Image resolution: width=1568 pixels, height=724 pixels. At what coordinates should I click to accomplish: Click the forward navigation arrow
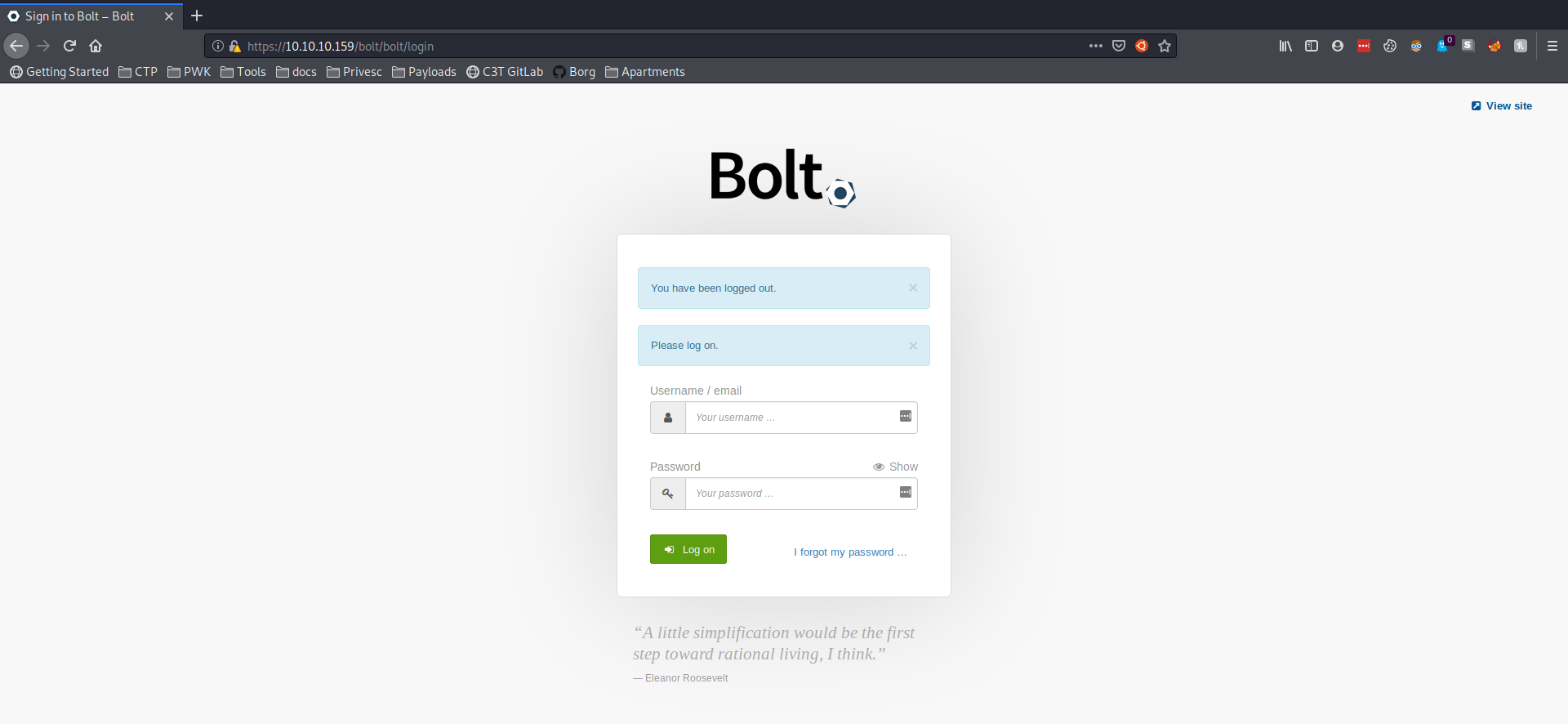click(x=44, y=46)
